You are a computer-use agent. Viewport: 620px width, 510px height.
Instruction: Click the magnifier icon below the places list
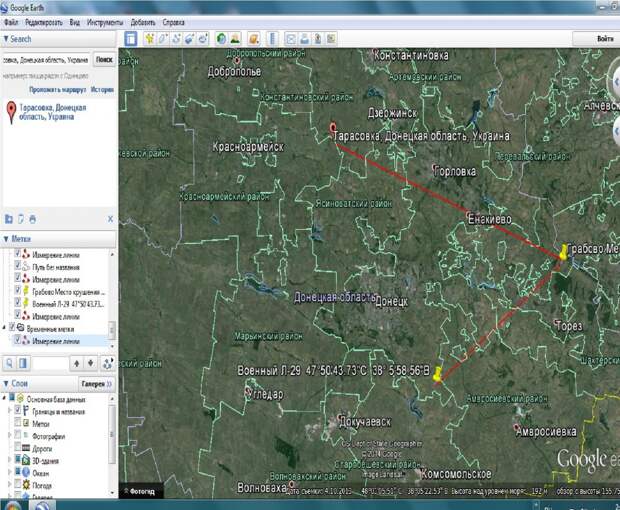coord(9,363)
